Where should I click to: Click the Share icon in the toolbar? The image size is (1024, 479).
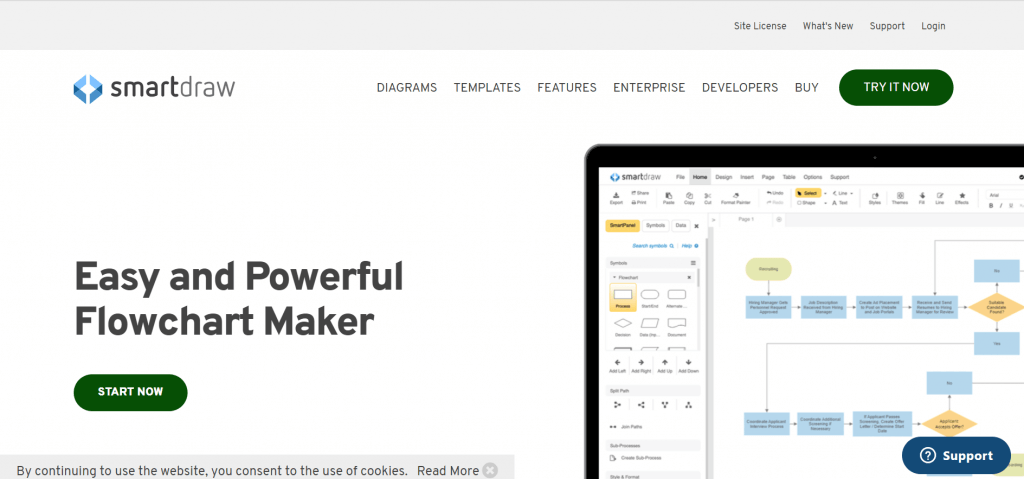pyautogui.click(x=633, y=193)
